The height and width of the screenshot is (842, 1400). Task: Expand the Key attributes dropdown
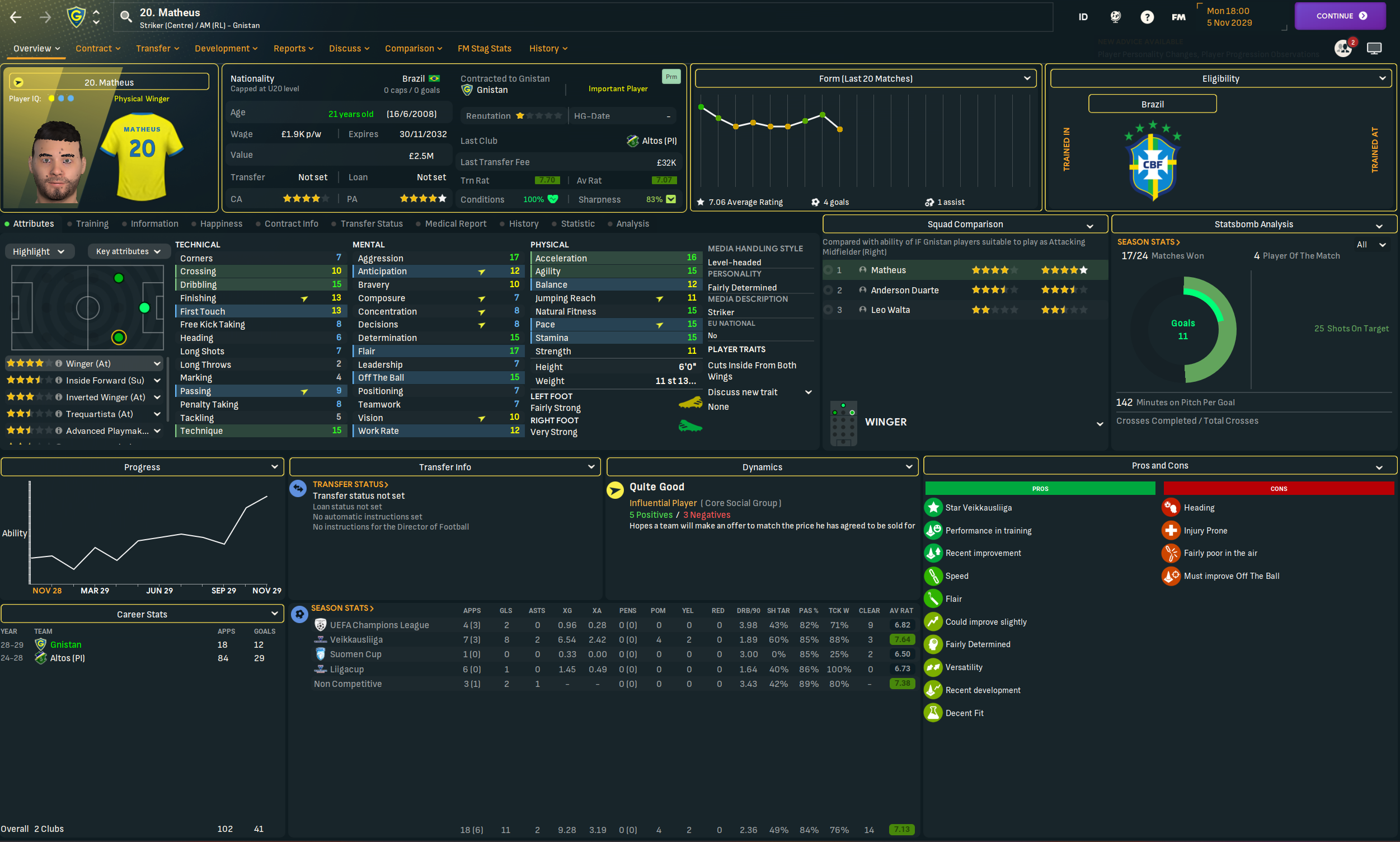128,251
